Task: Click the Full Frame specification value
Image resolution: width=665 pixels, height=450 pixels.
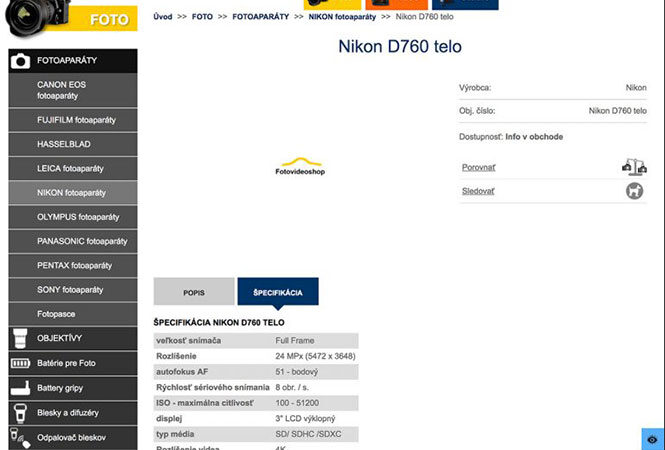Action: [295, 341]
